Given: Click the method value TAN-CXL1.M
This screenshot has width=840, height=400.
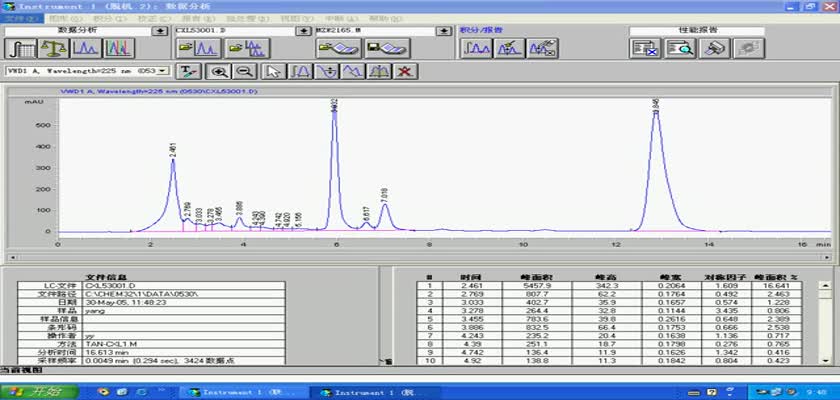Looking at the screenshot, I should 110,344.
